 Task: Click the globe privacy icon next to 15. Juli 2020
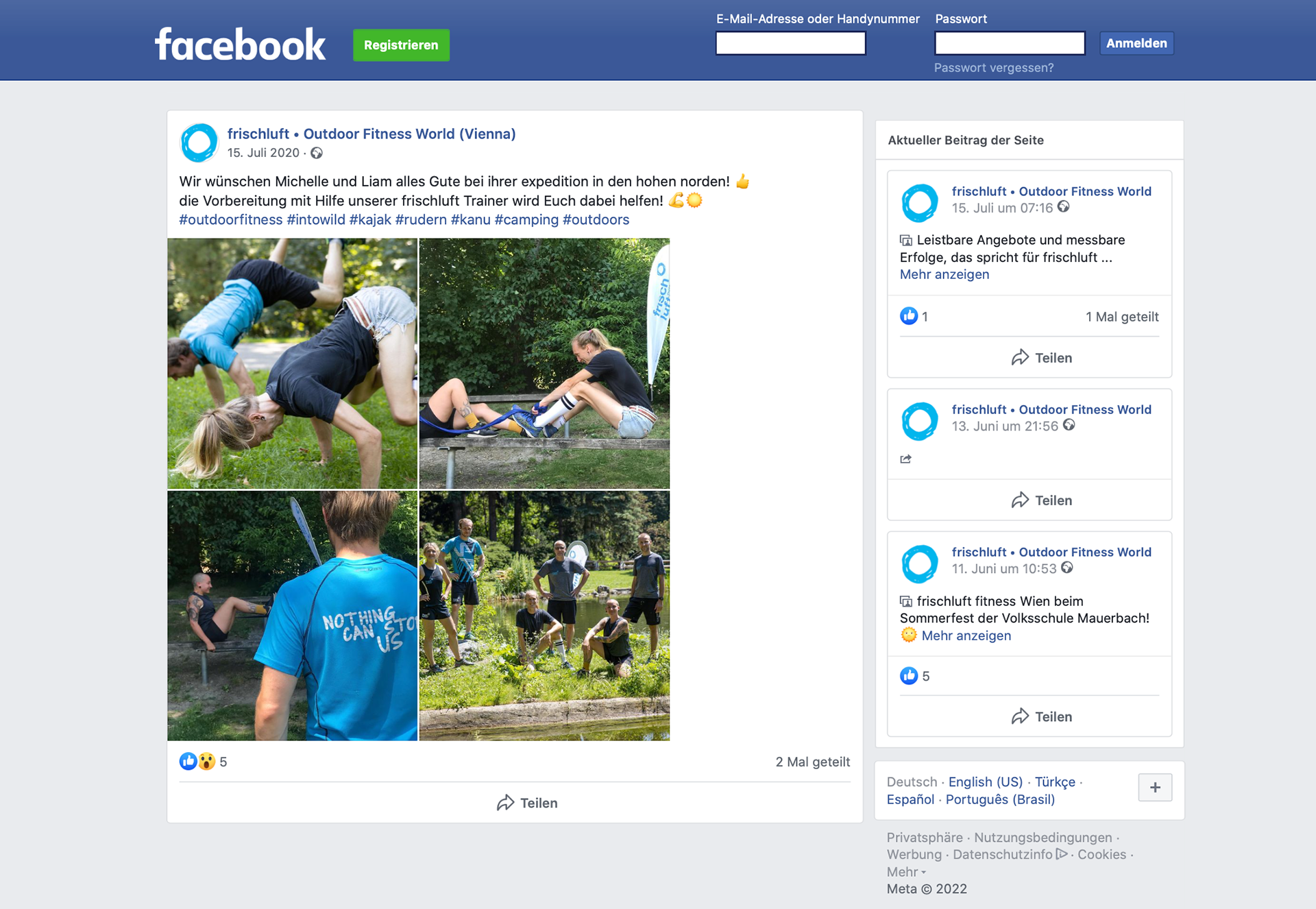317,153
